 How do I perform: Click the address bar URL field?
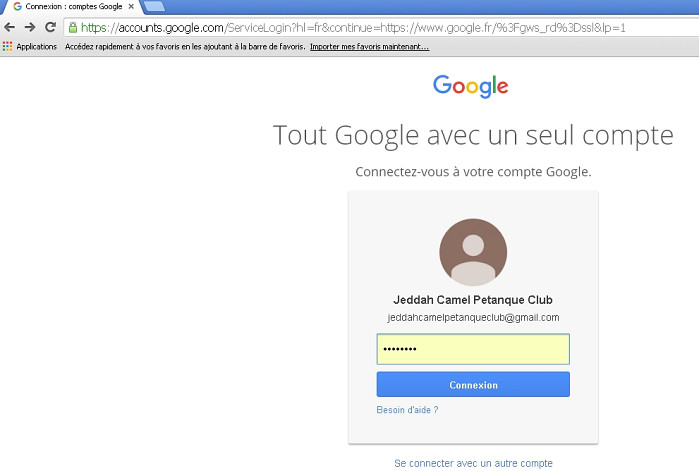(381, 28)
